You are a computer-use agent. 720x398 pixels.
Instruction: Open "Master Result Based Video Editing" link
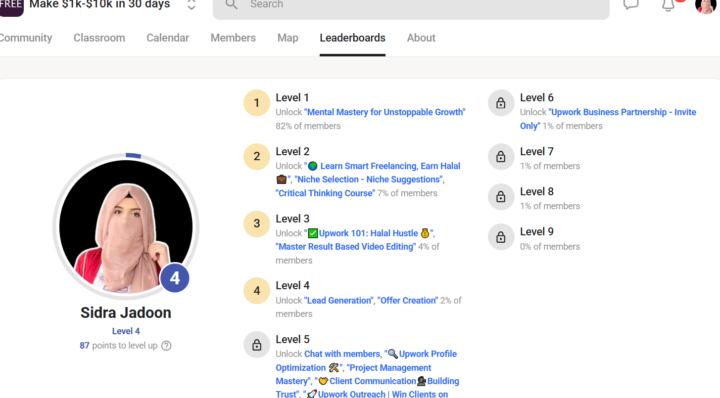click(x=346, y=247)
